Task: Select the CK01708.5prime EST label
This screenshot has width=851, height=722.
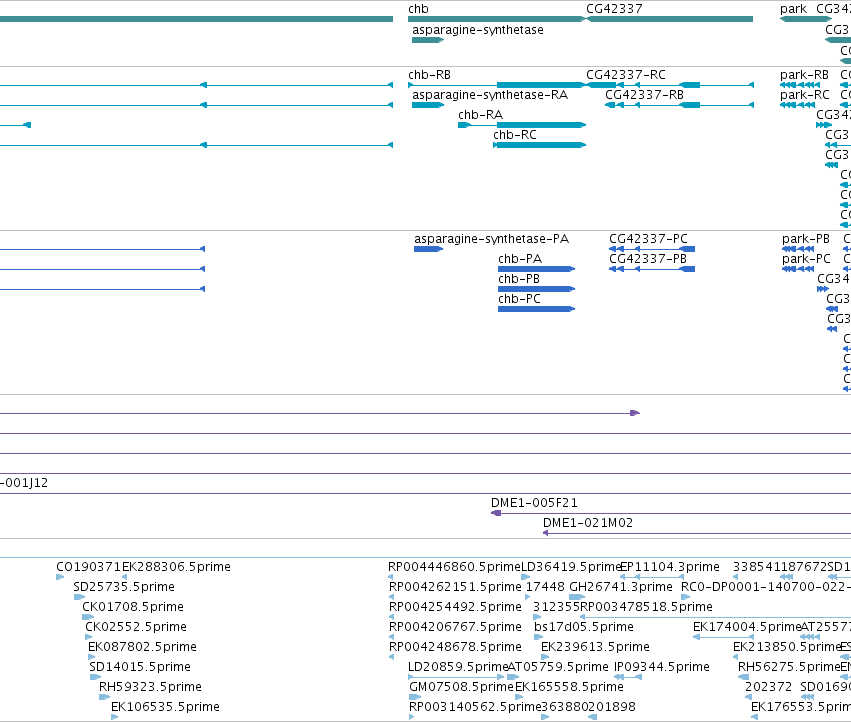Action: coord(133,607)
